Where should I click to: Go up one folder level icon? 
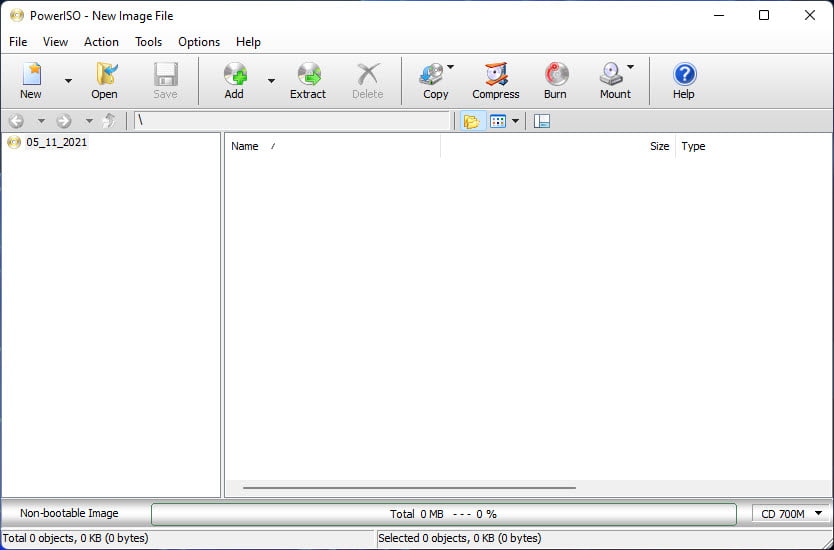point(109,121)
